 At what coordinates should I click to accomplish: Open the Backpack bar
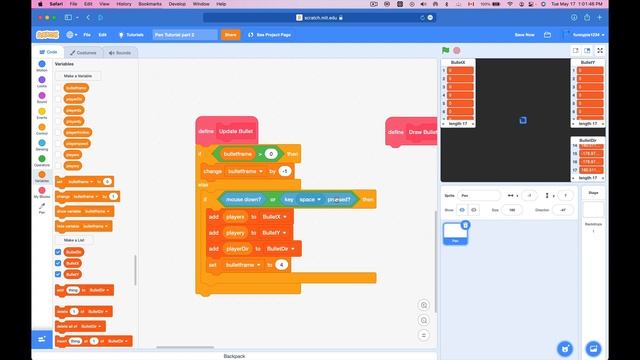point(234,356)
